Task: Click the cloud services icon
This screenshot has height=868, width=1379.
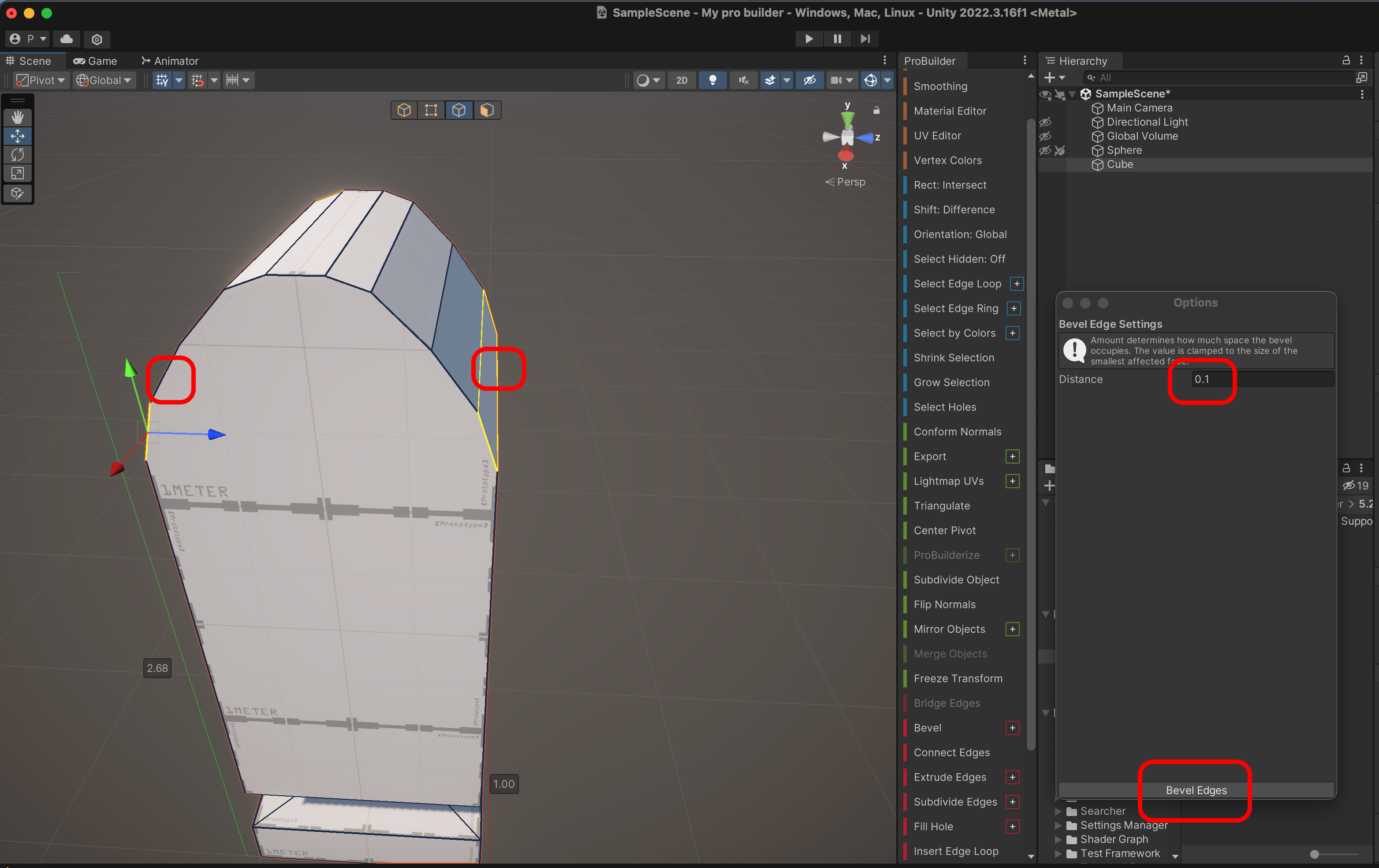Action: coord(67,39)
